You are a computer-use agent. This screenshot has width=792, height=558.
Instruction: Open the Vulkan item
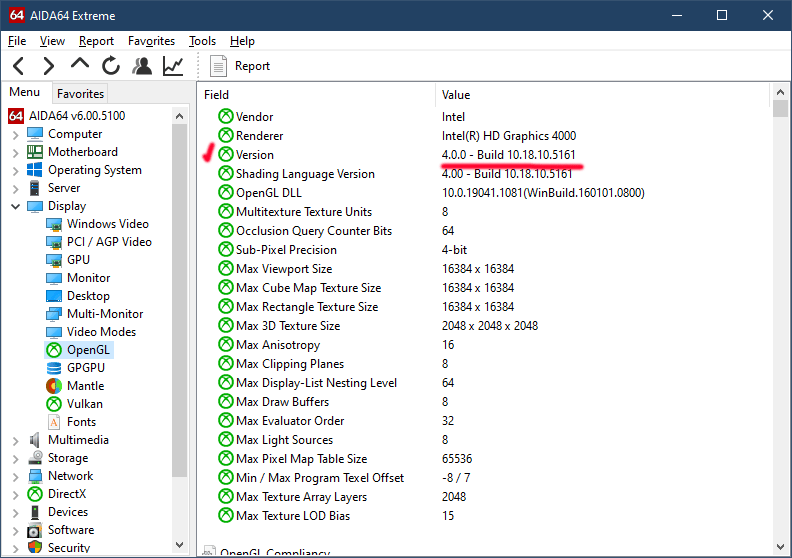(74, 404)
